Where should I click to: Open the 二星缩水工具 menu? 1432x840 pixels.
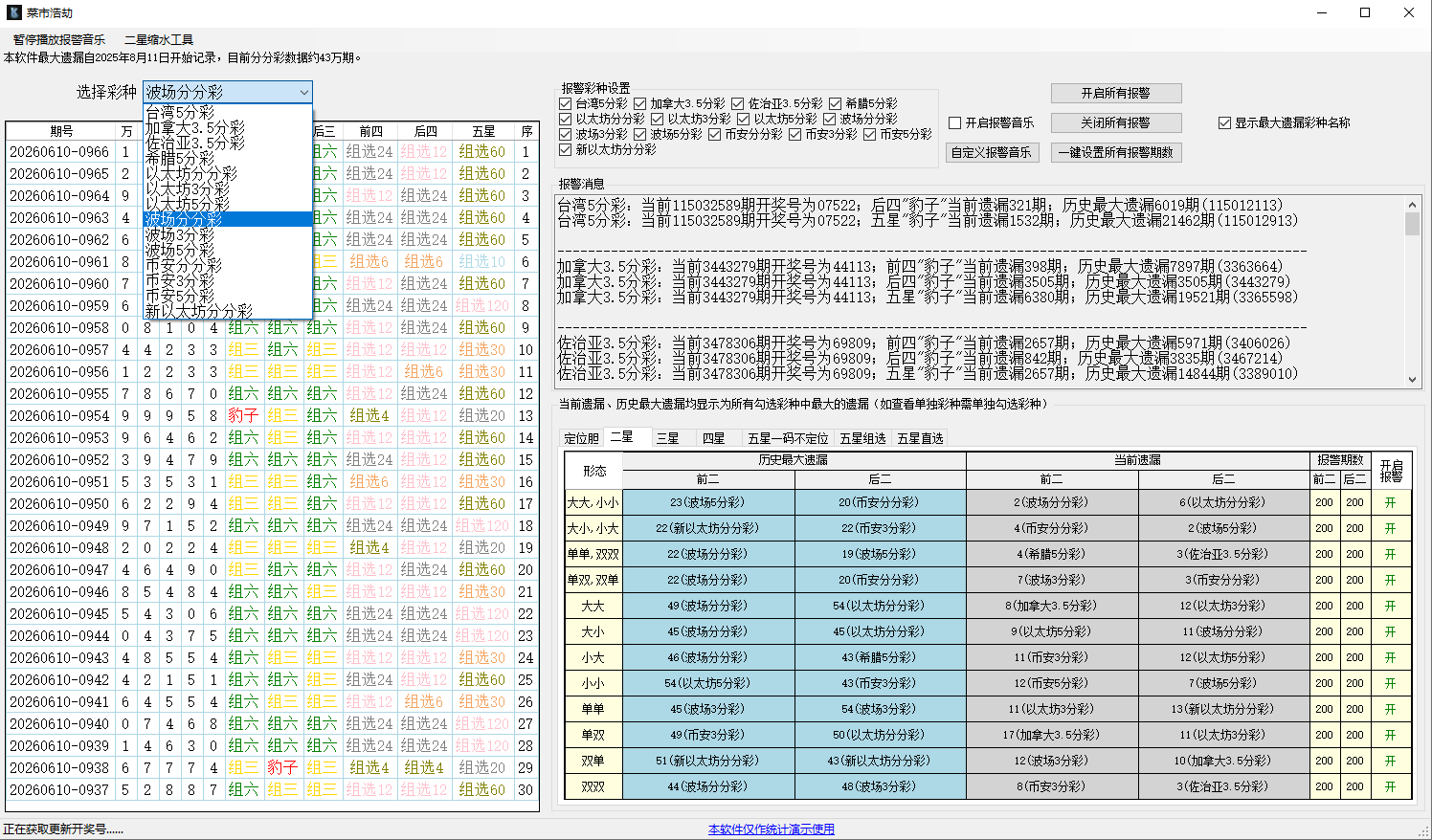tap(159, 39)
